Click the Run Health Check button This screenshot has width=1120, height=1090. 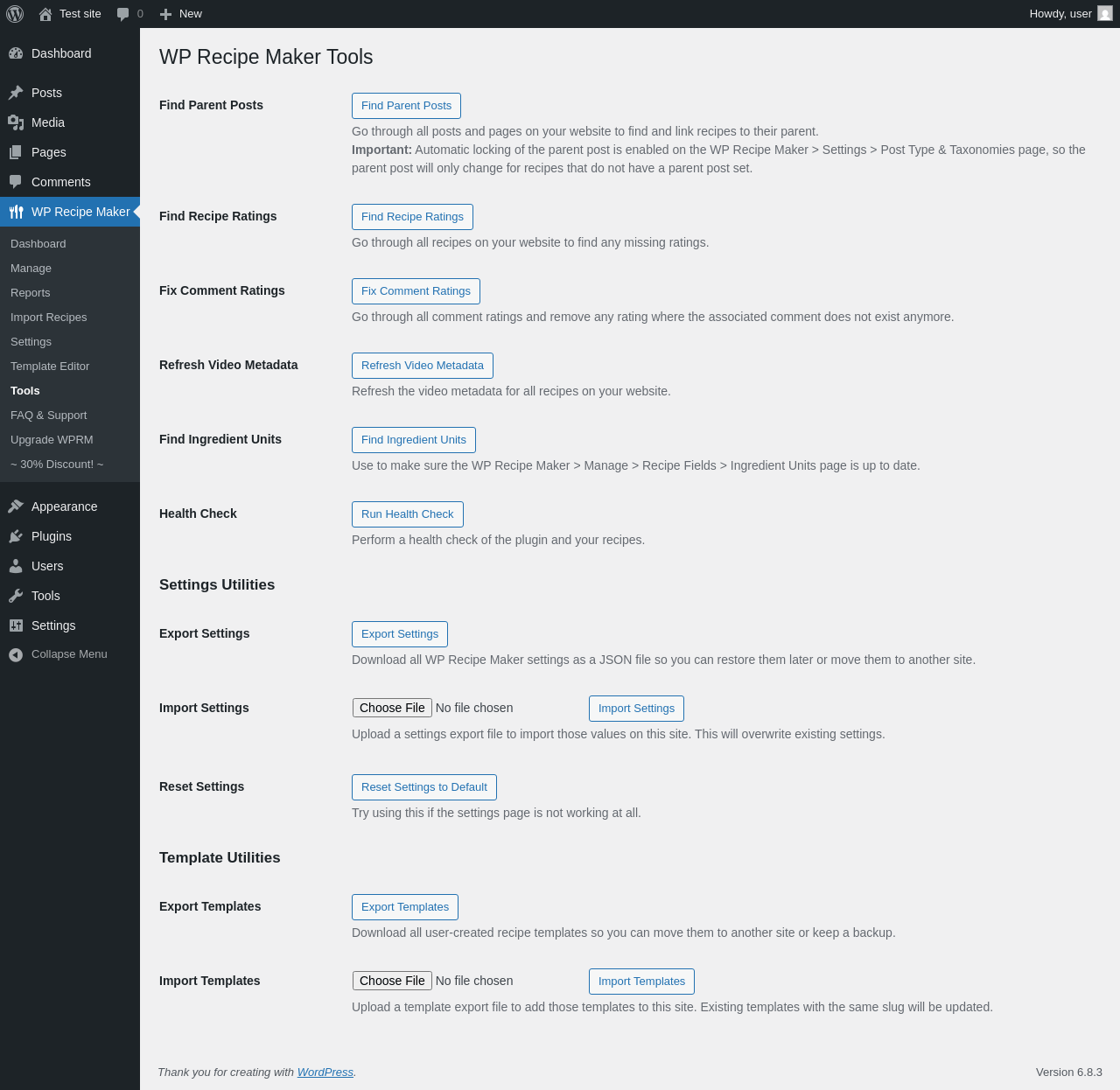pyautogui.click(x=407, y=514)
